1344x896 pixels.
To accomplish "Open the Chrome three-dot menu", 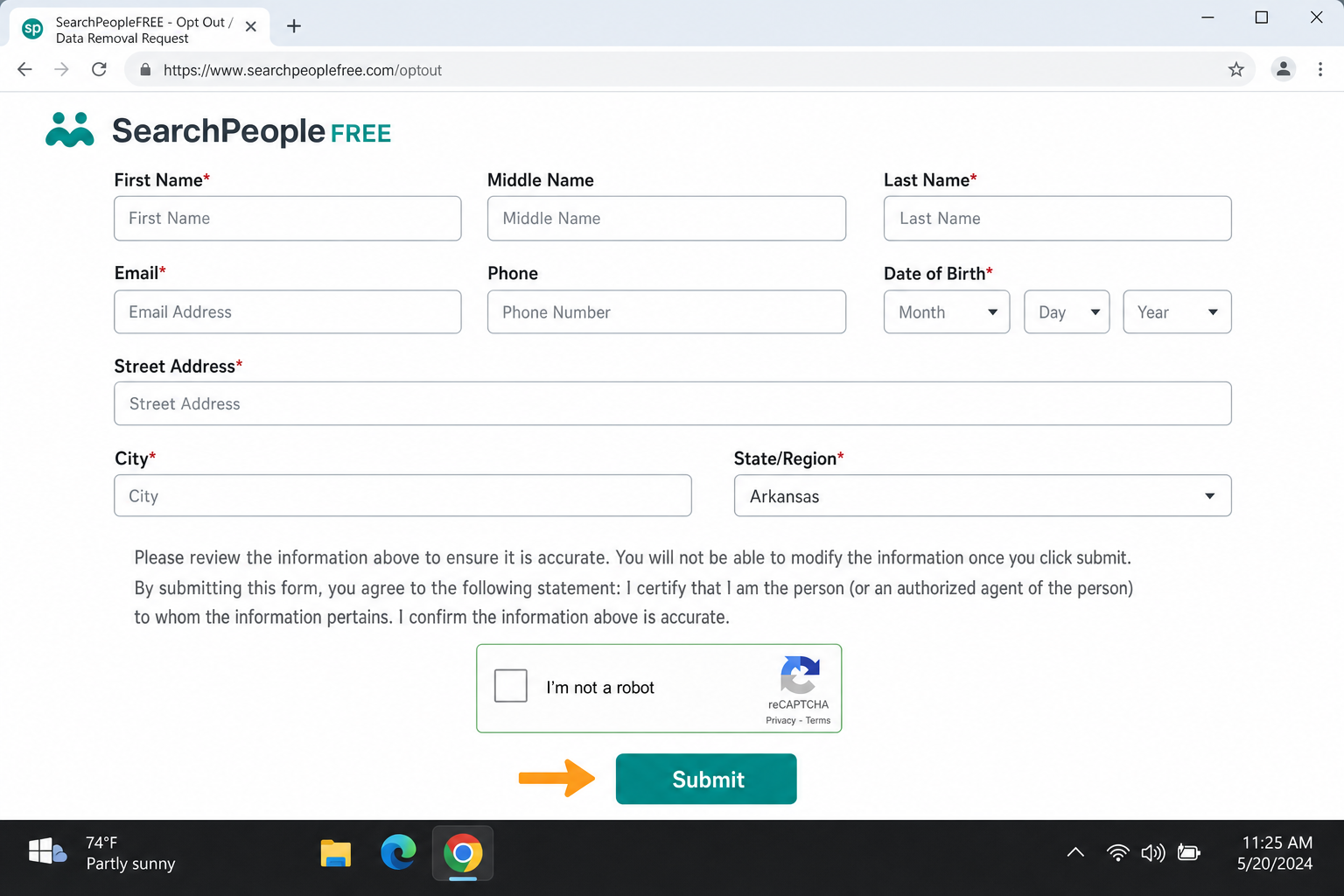I will pos(1320,69).
